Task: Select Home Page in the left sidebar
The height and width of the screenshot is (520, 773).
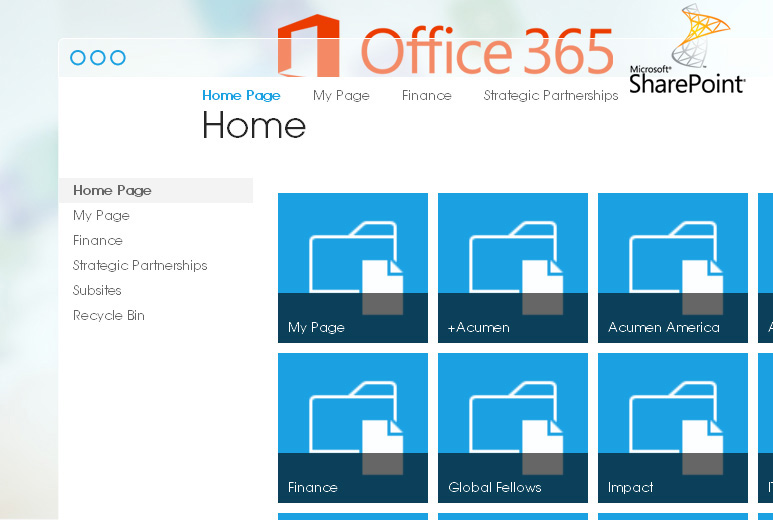Action: coord(156,190)
